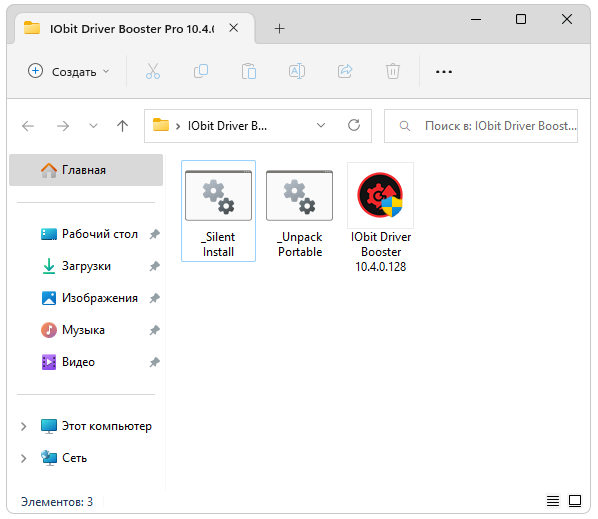The width and height of the screenshot is (598, 519).
Task: Open Музыка in sidebar
Action: tap(73, 330)
